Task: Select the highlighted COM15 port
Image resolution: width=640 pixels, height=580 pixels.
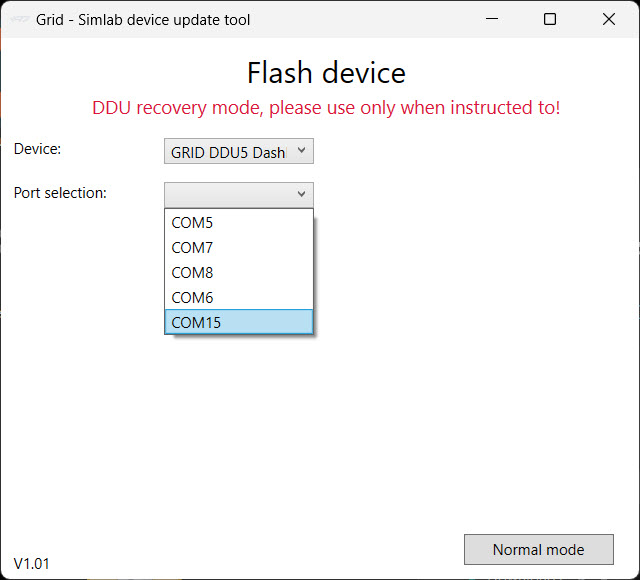Action: (239, 322)
